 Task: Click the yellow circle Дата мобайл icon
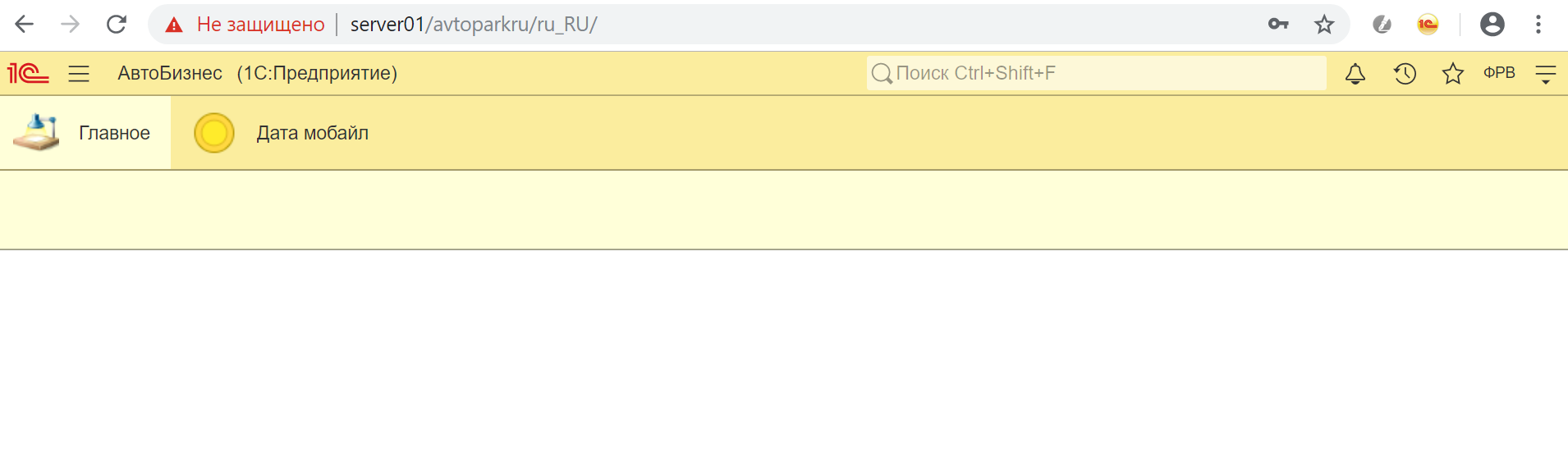(214, 133)
